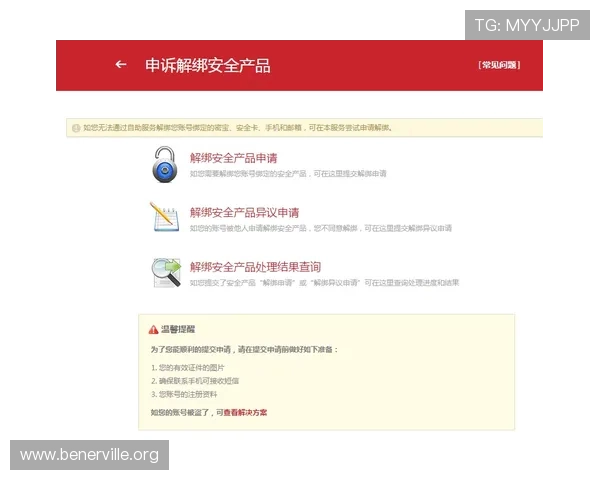This screenshot has width=600, height=480.
Task: Click reminder item 1 about 有效证件的图片
Action: [x=188, y=368]
